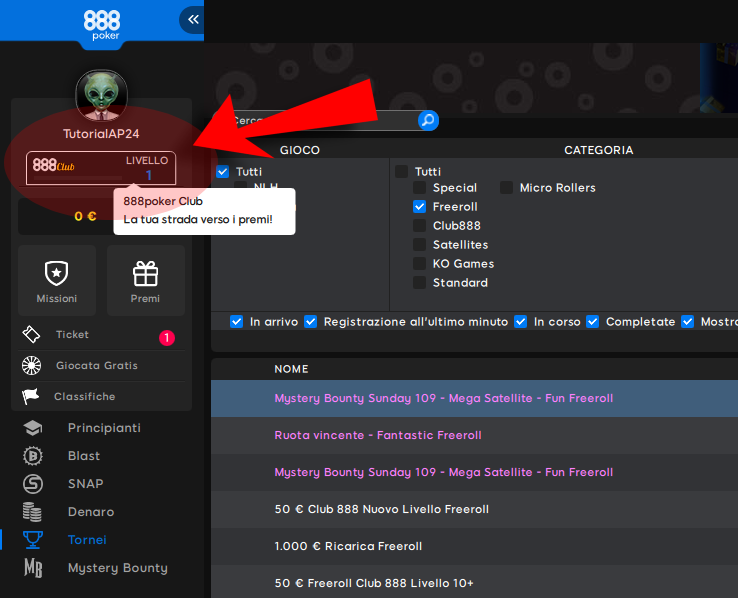
Task: Check the Categoria Tutti checkbox
Action: pos(401,171)
